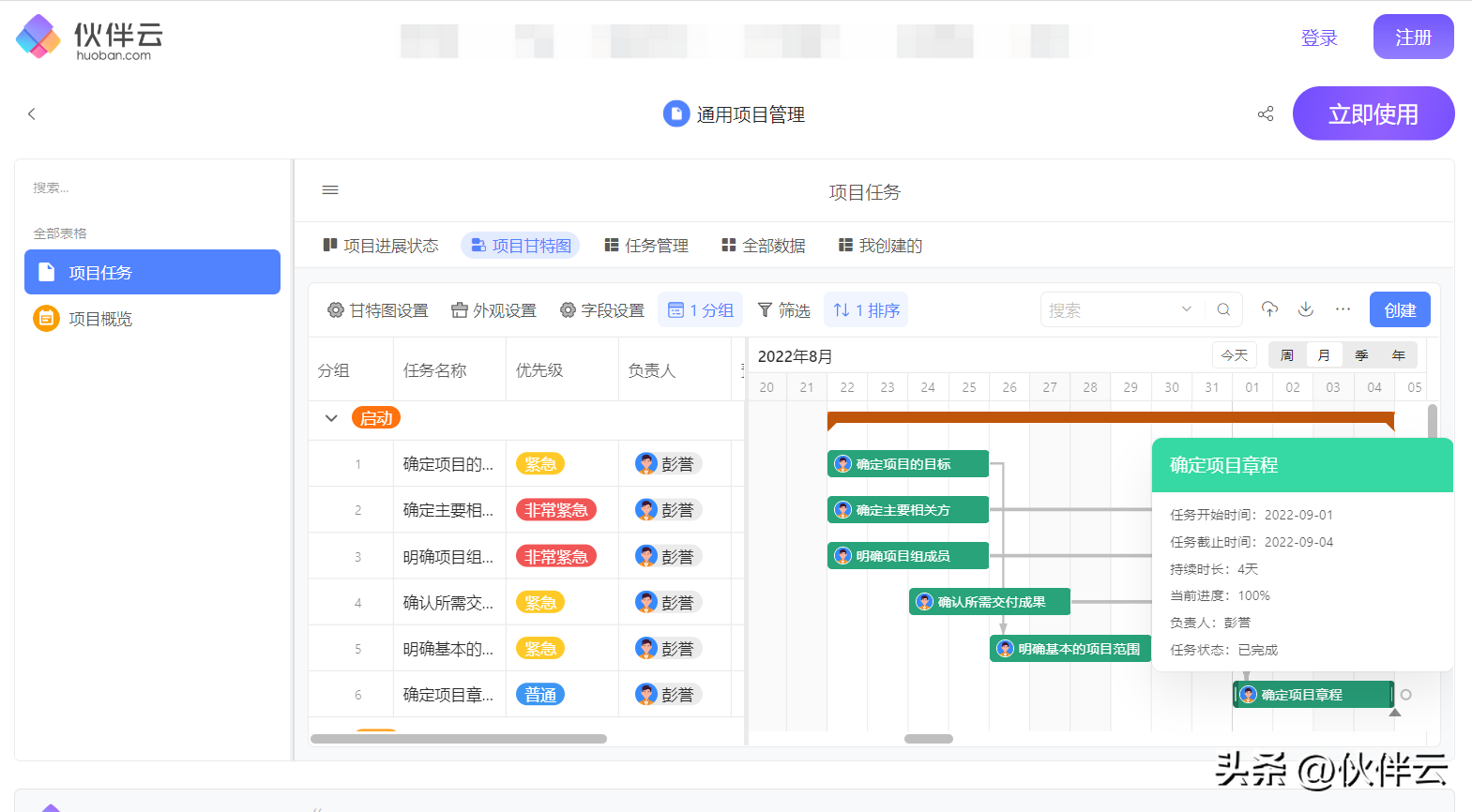Switch timeline scale to 周
Viewport: 1472px width, 812px height.
tap(1287, 355)
